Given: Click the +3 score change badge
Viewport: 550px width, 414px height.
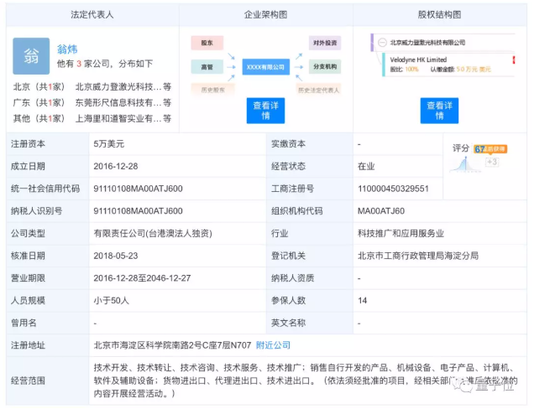Looking at the screenshot, I should coord(492,162).
